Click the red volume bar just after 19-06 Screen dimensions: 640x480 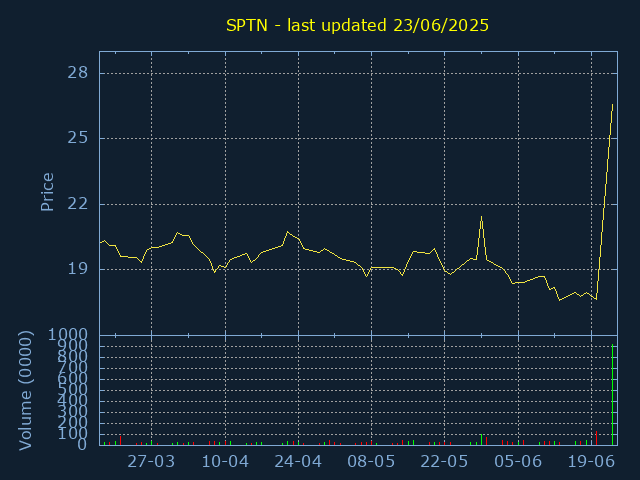596,438
